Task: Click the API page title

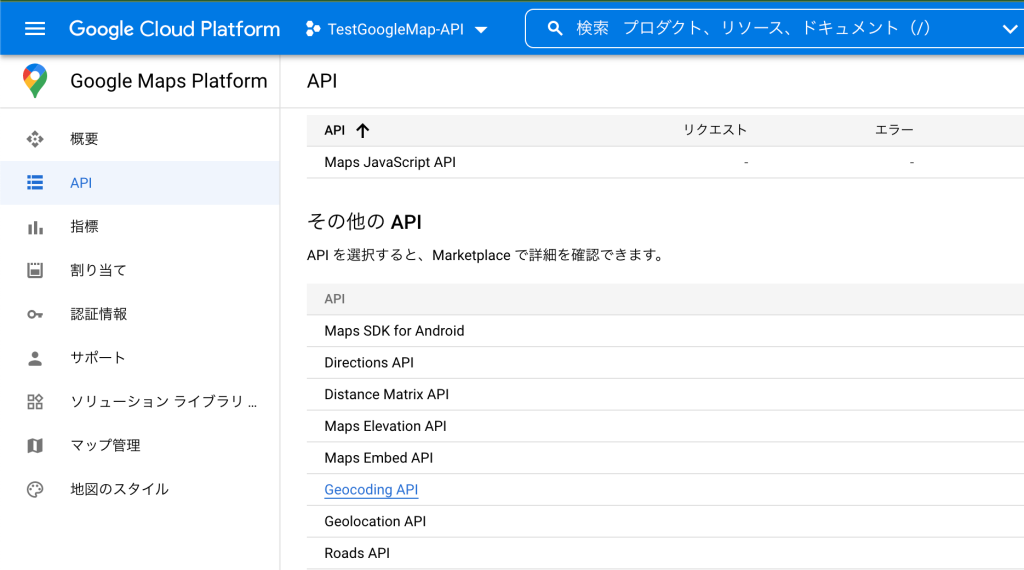Action: [322, 81]
